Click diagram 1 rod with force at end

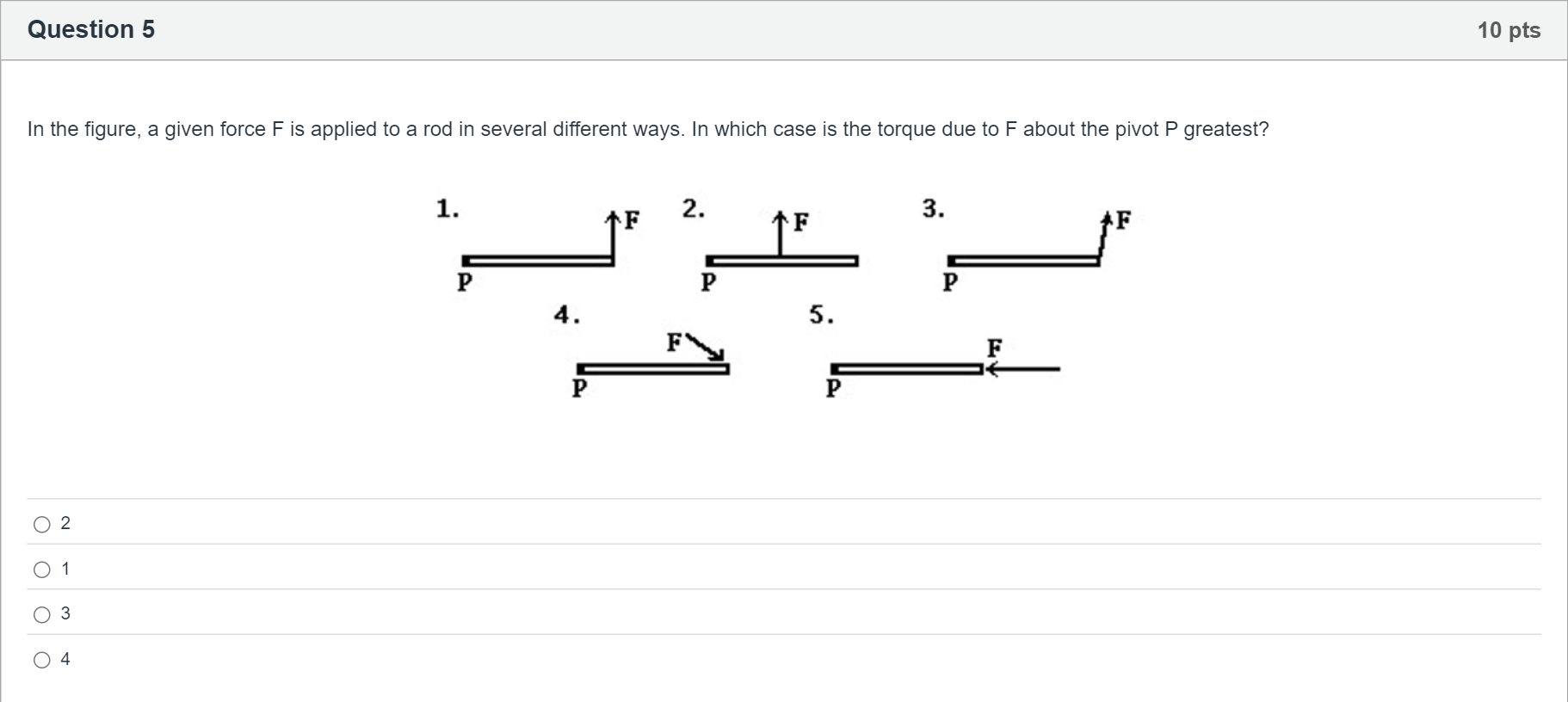tap(539, 261)
